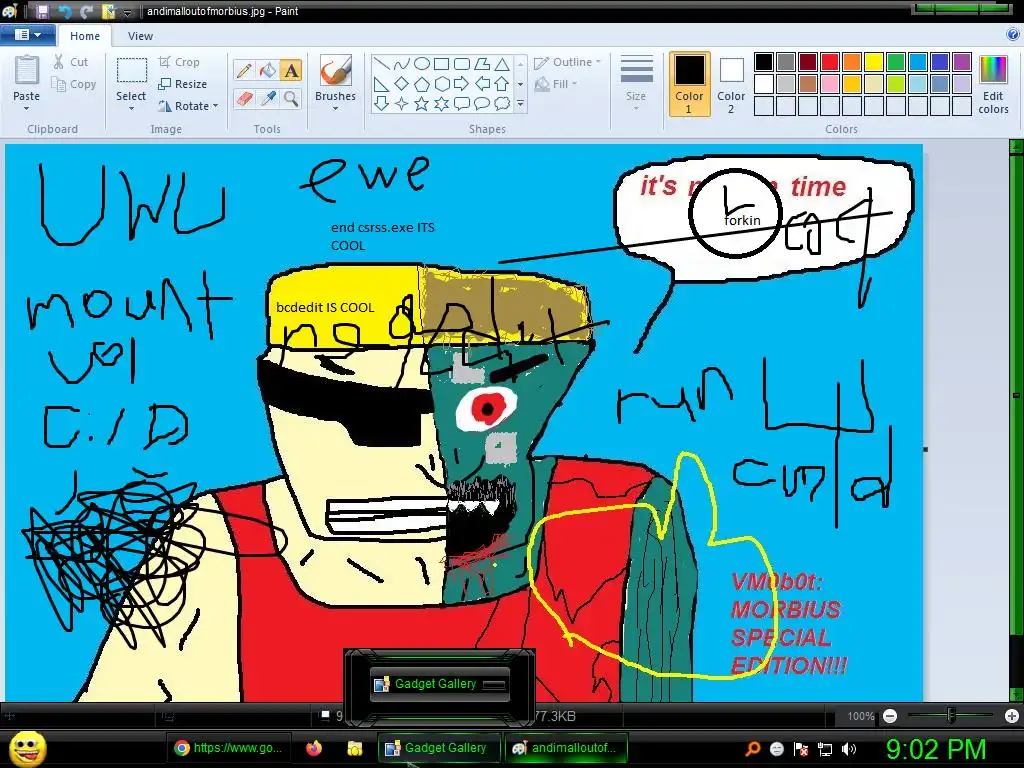Viewport: 1024px width, 768px height.
Task: Activate the Color 1 selector
Action: [689, 84]
